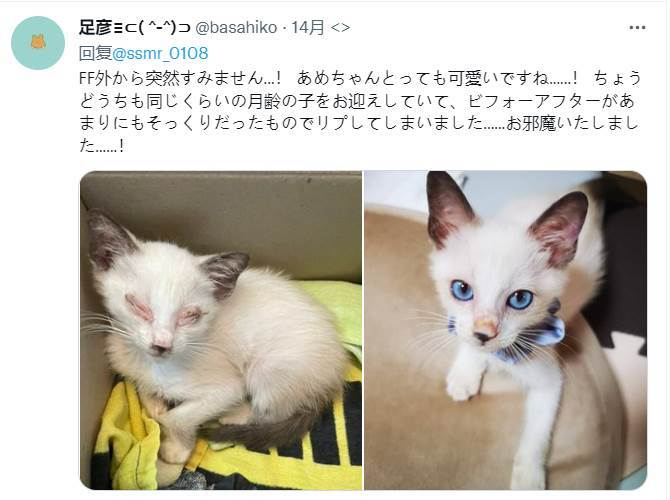Click the 回复 reply label
The image size is (670, 500).
(95, 53)
